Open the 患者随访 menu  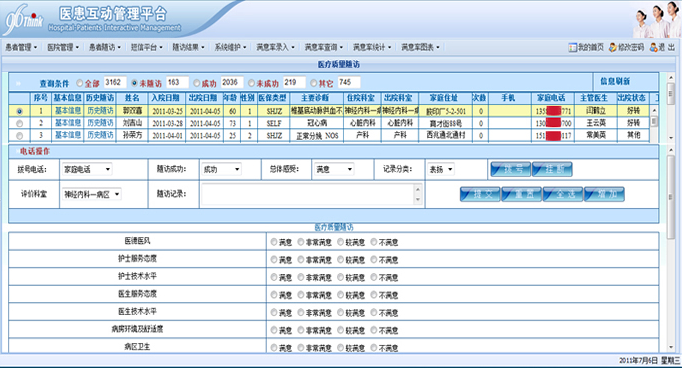click(105, 47)
